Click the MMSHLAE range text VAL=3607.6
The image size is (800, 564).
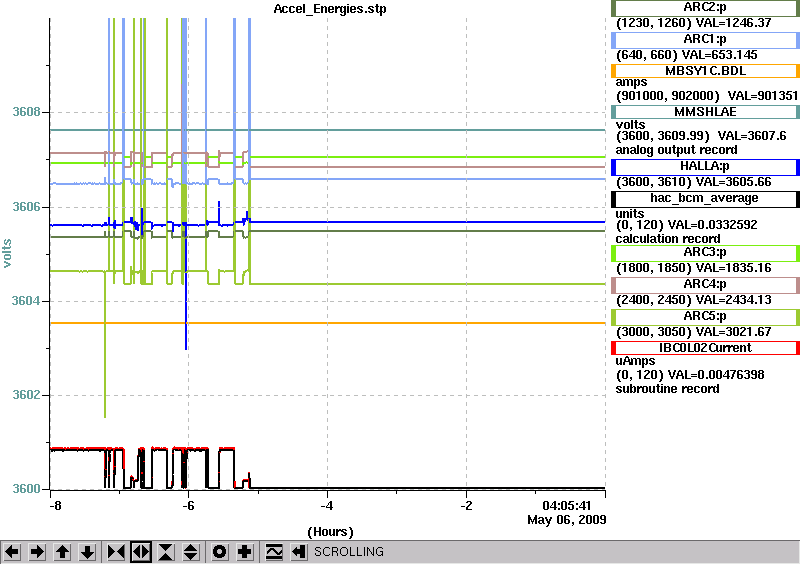(752, 136)
